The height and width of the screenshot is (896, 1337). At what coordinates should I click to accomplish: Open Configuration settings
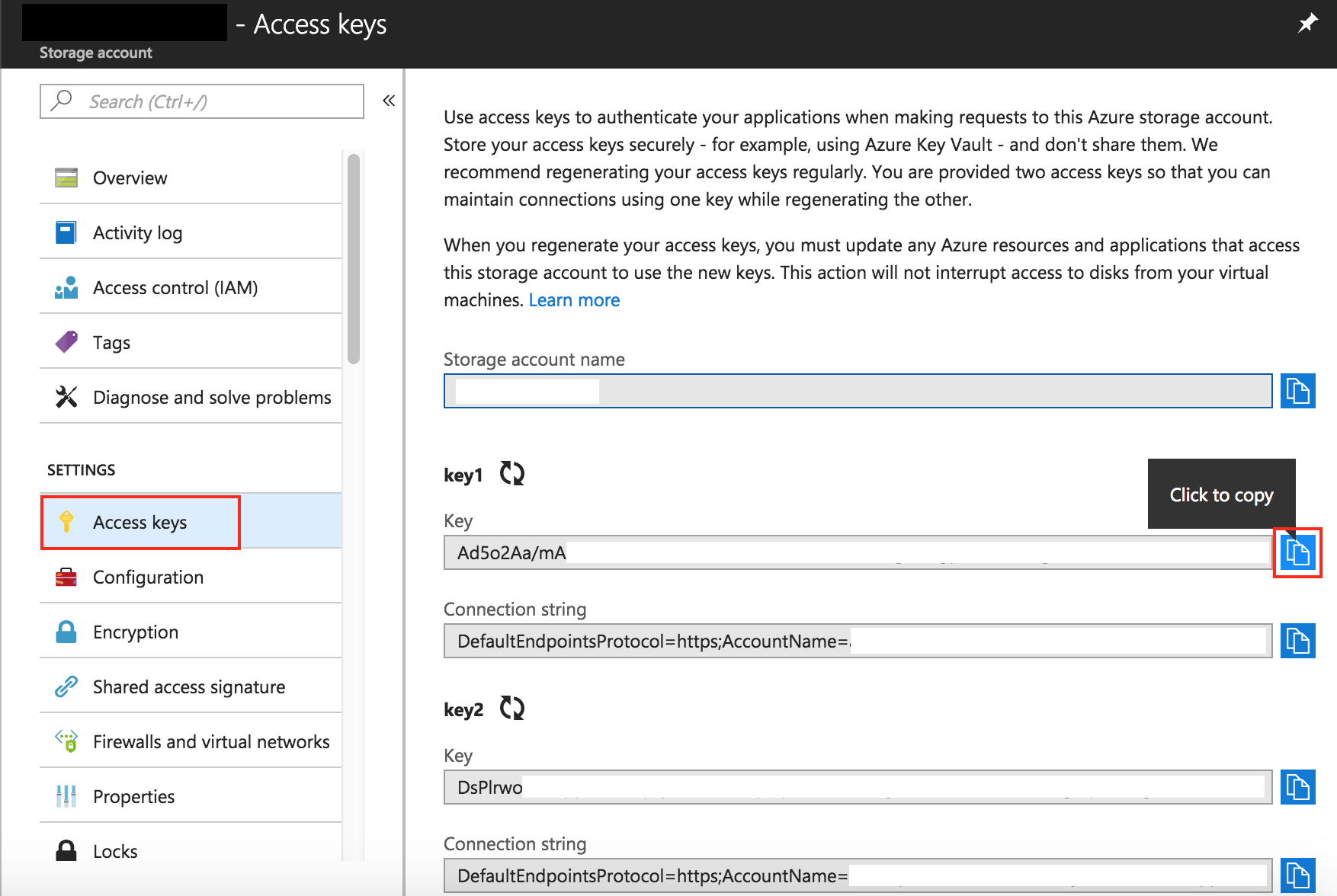[191, 577]
